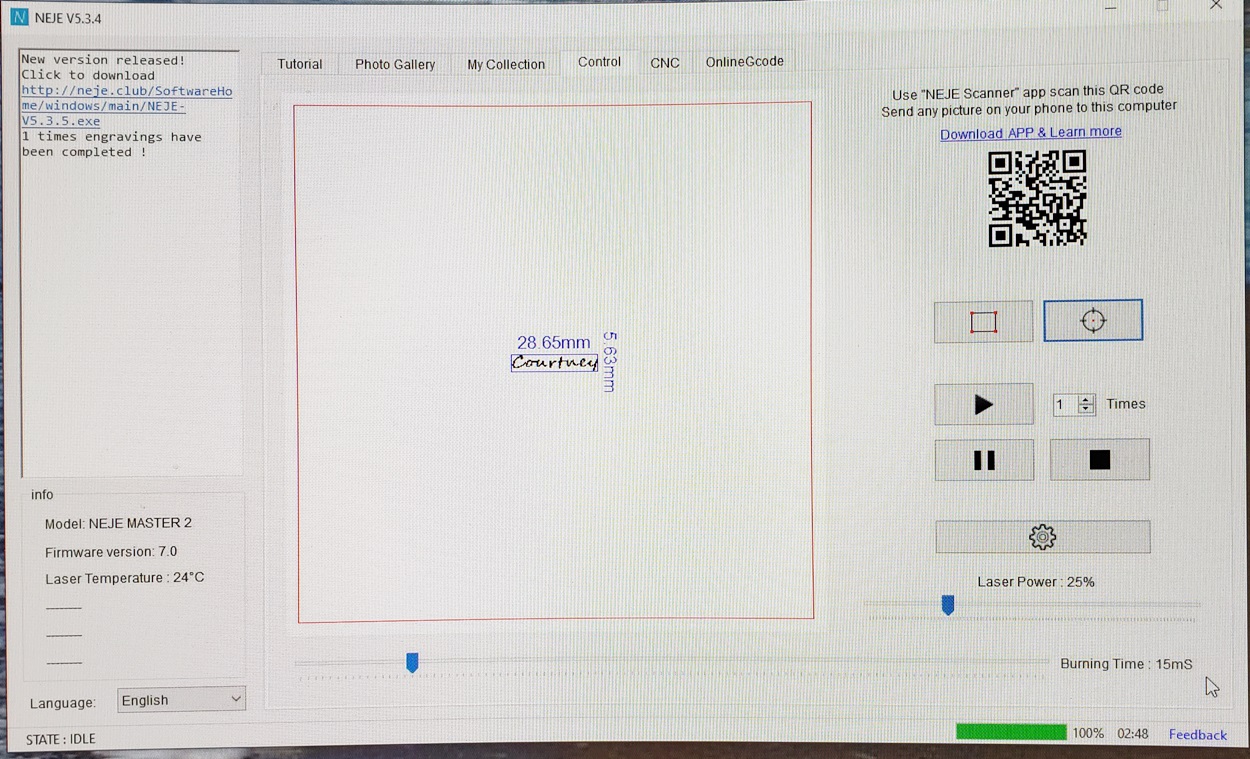
Task: Stop the engraving with the square button
Action: (1099, 460)
